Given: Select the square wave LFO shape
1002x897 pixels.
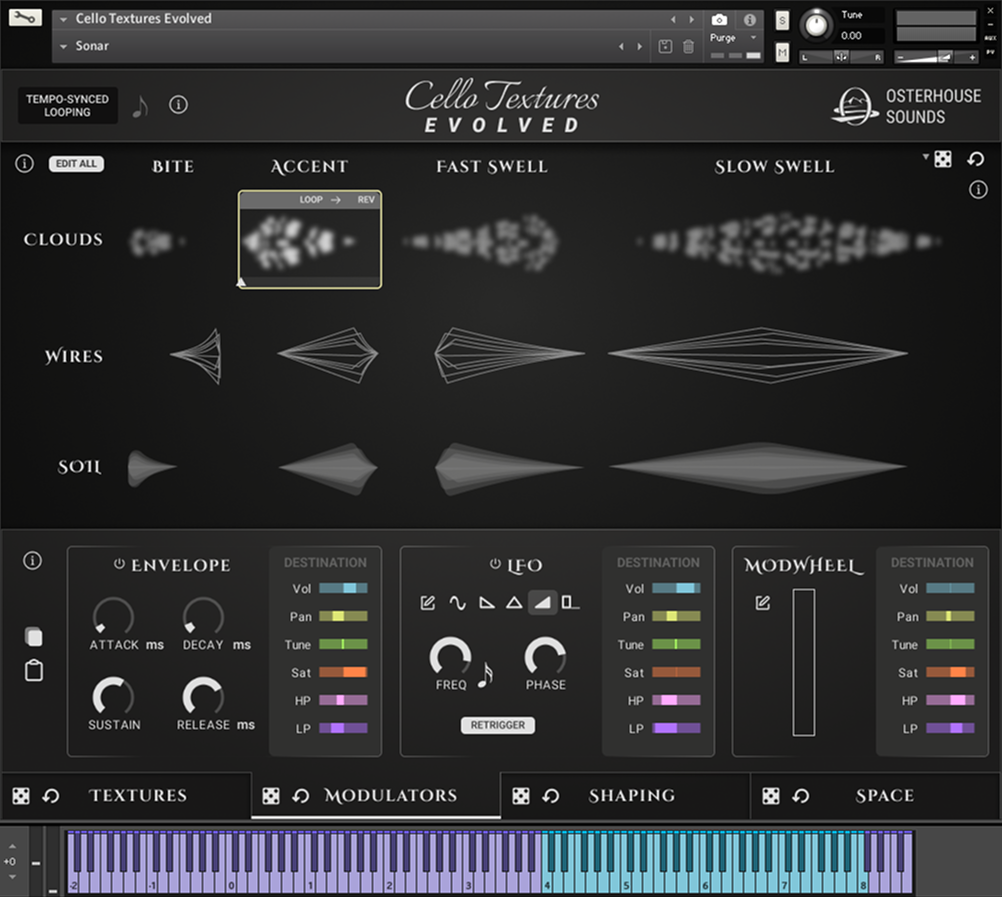Looking at the screenshot, I should click(570, 603).
